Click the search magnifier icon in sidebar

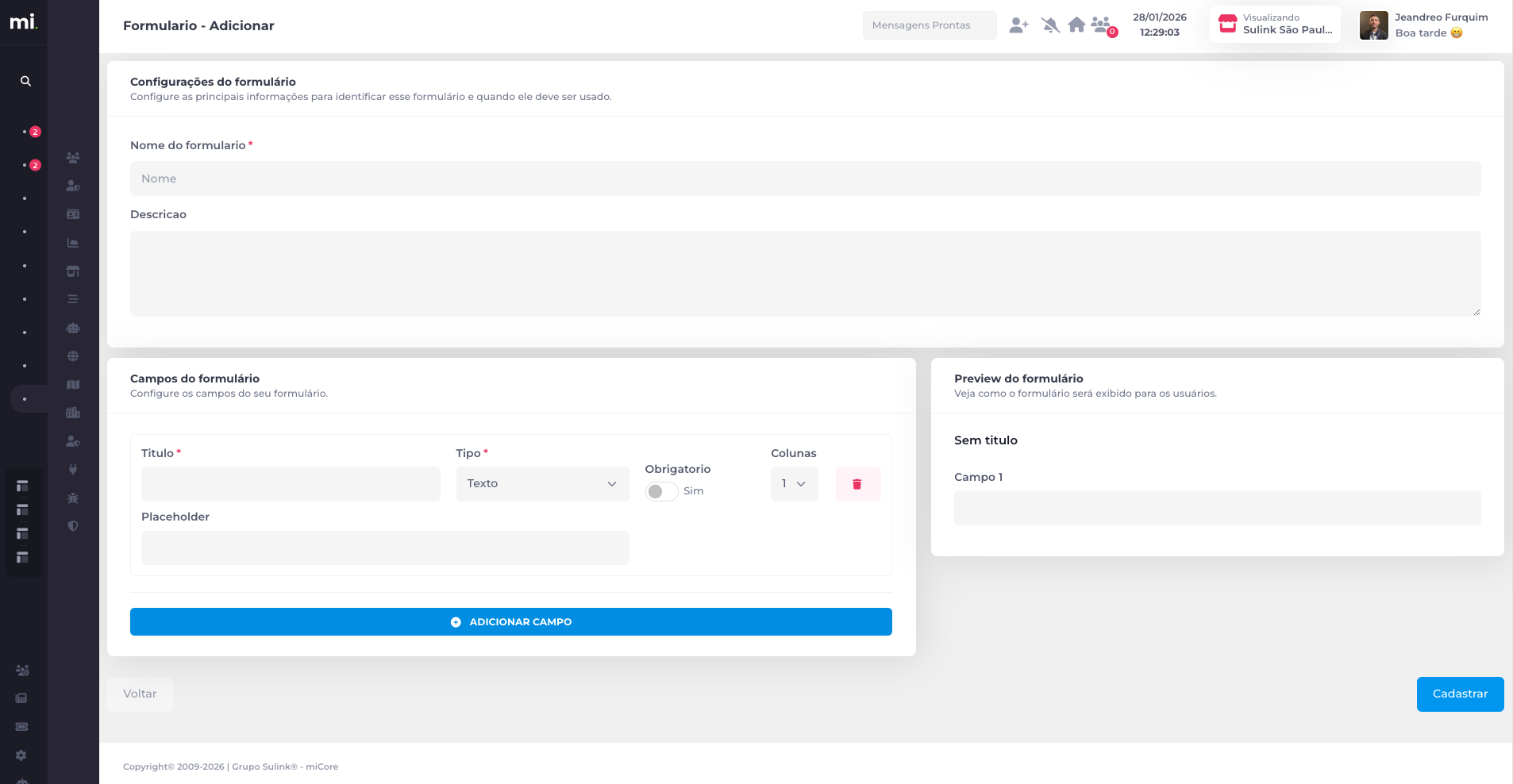25,81
